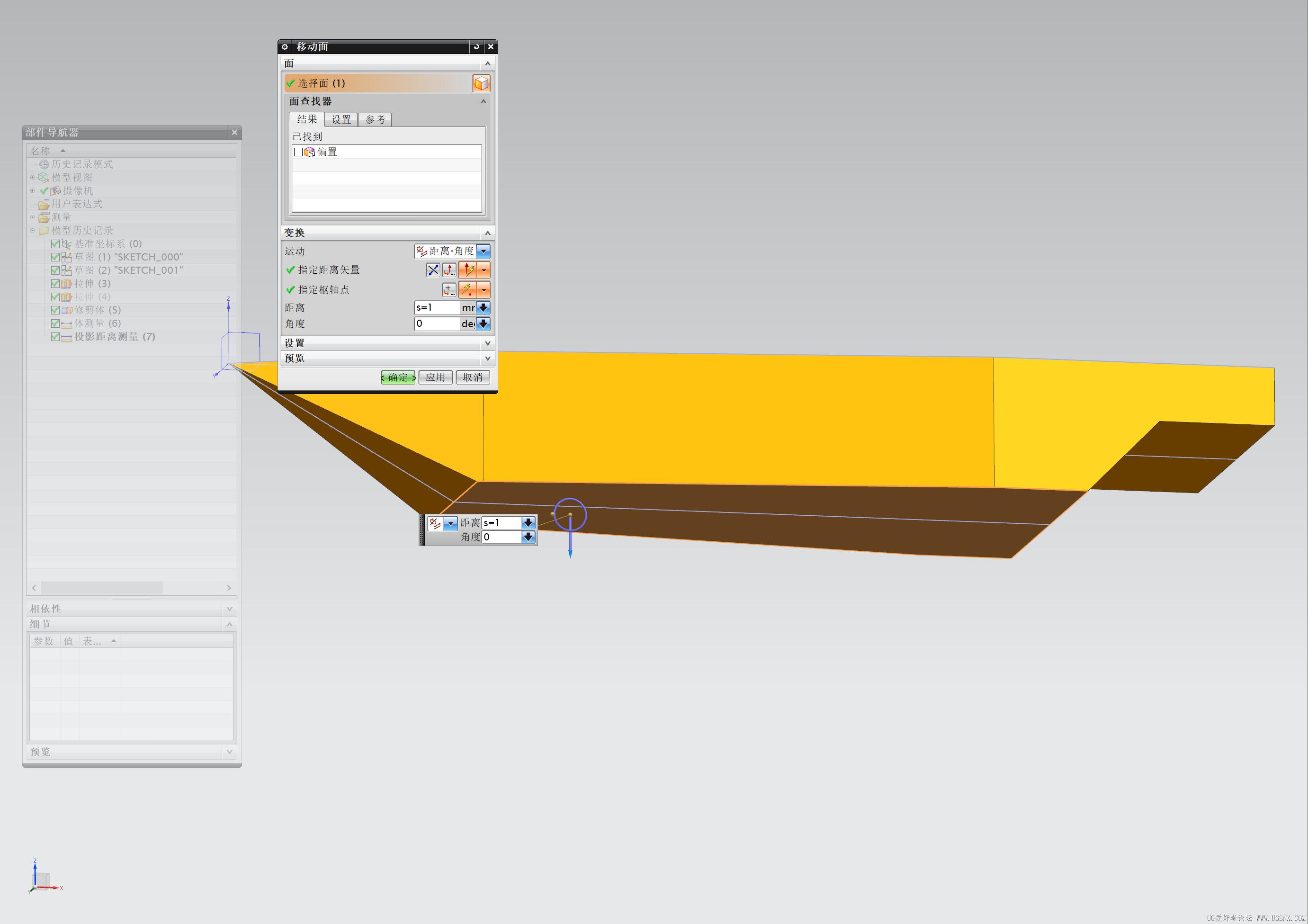Image resolution: width=1308 pixels, height=924 pixels.
Task: Uncheck 拉伸 (4) checkbox
Action: click(55, 297)
